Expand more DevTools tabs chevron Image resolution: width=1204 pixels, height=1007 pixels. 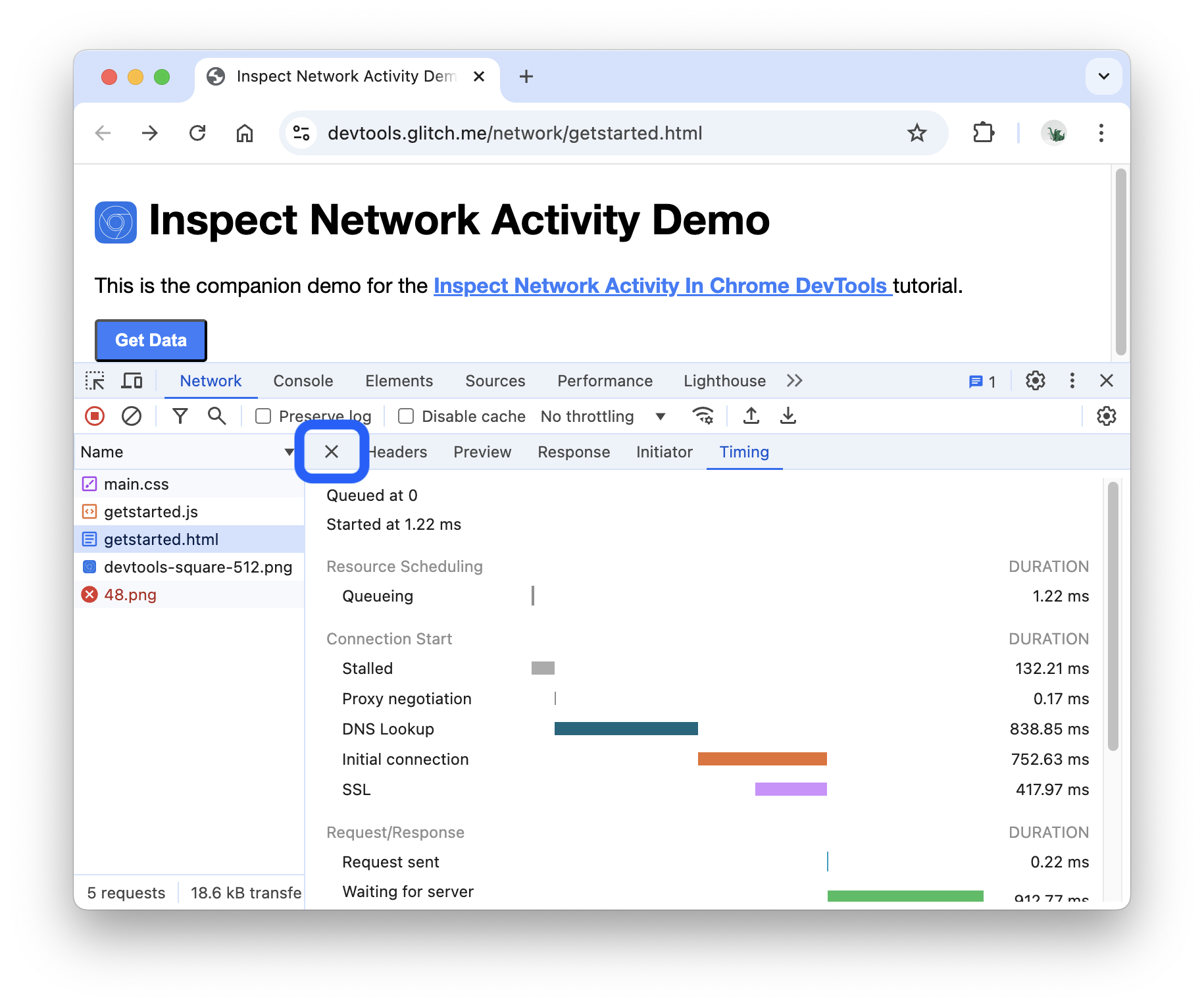[x=794, y=381]
